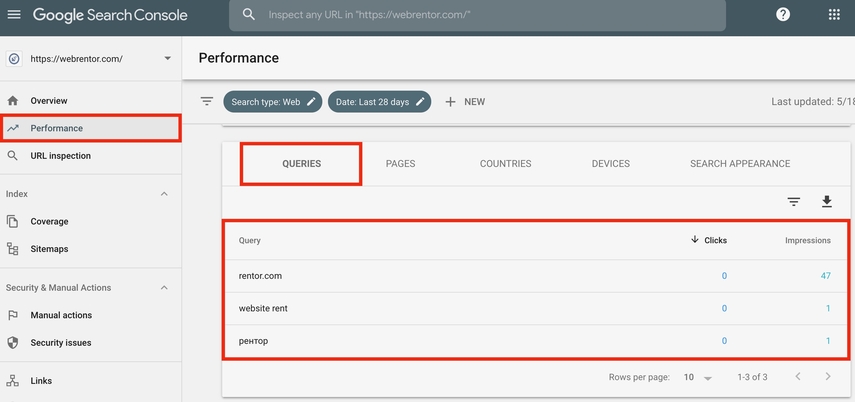Switch to the Pages tab

400,164
